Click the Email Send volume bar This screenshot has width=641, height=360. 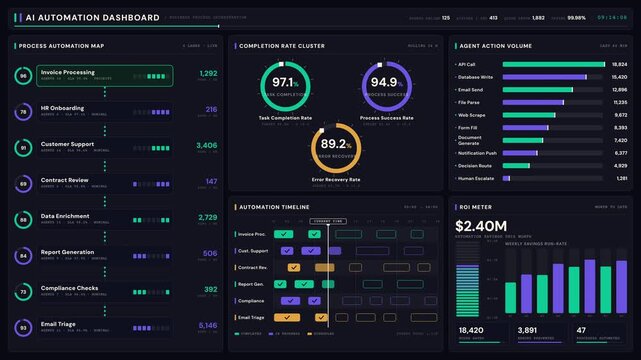[538, 90]
